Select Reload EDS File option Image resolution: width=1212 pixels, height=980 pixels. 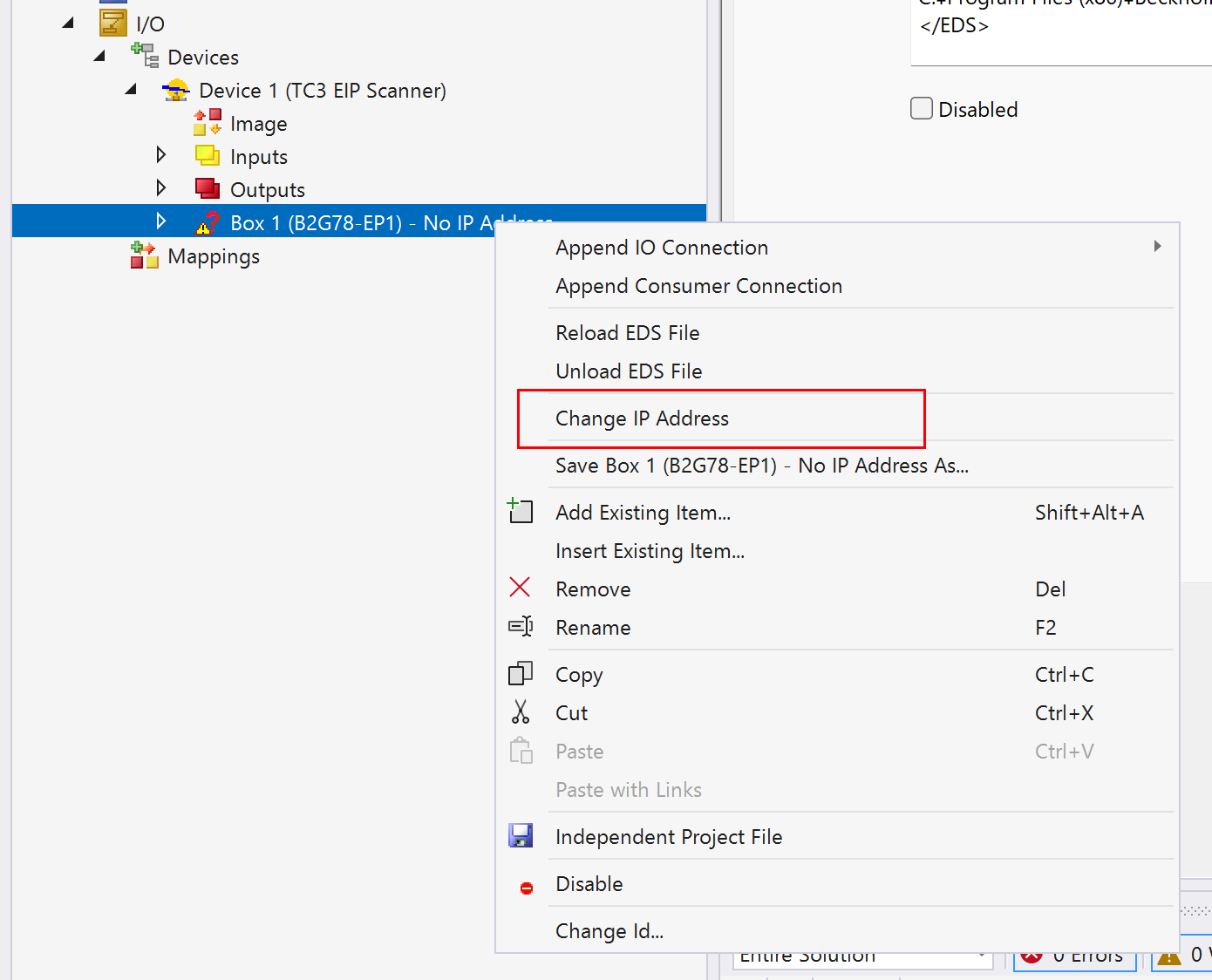pos(627,333)
